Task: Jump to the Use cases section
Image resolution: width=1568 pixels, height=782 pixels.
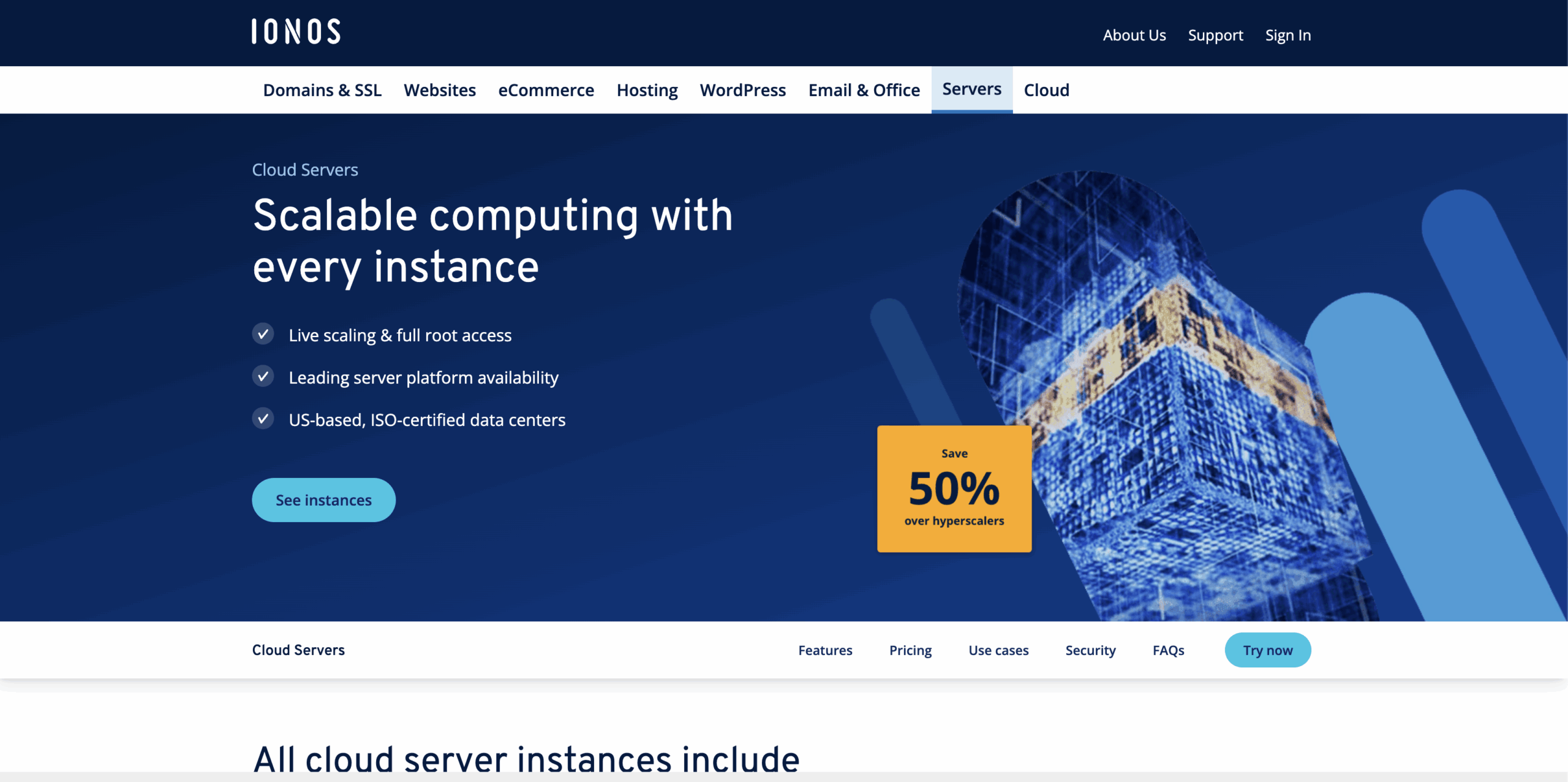Action: click(998, 650)
